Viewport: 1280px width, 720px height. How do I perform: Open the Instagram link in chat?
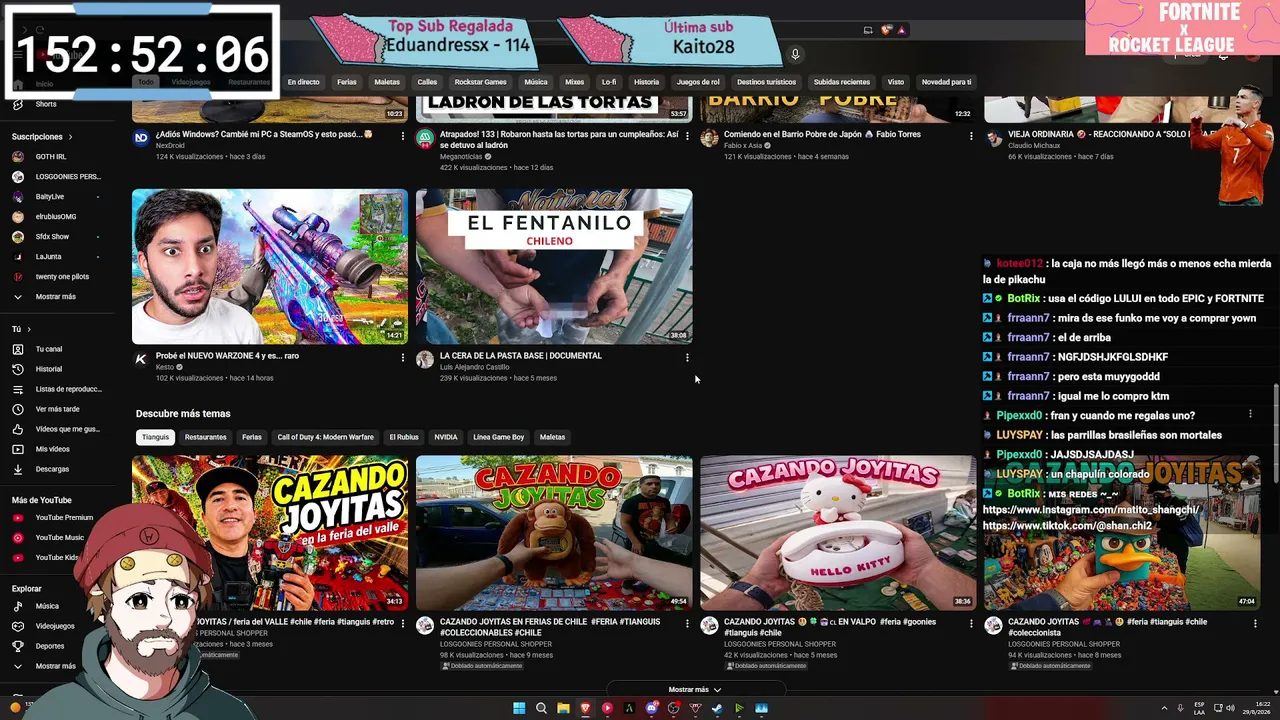1091,510
